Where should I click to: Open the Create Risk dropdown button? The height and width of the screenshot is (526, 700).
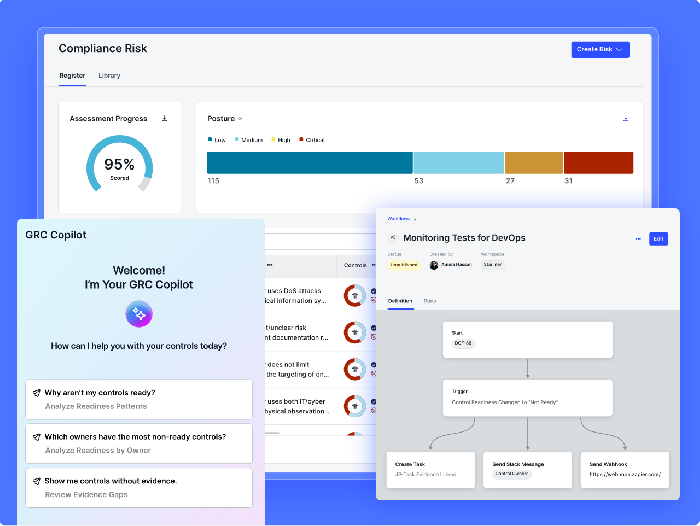click(600, 50)
